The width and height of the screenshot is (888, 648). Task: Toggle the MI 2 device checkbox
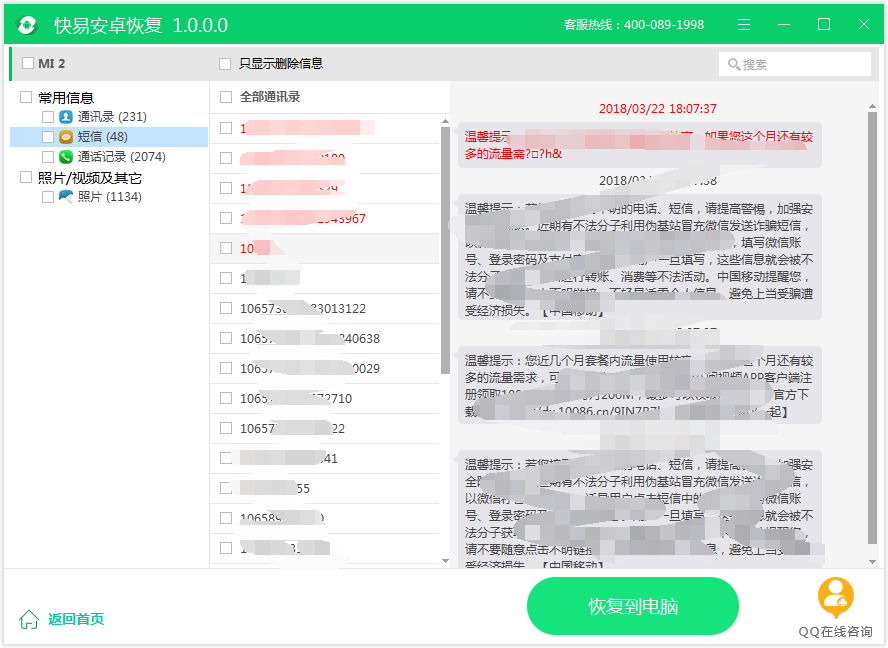tap(27, 64)
